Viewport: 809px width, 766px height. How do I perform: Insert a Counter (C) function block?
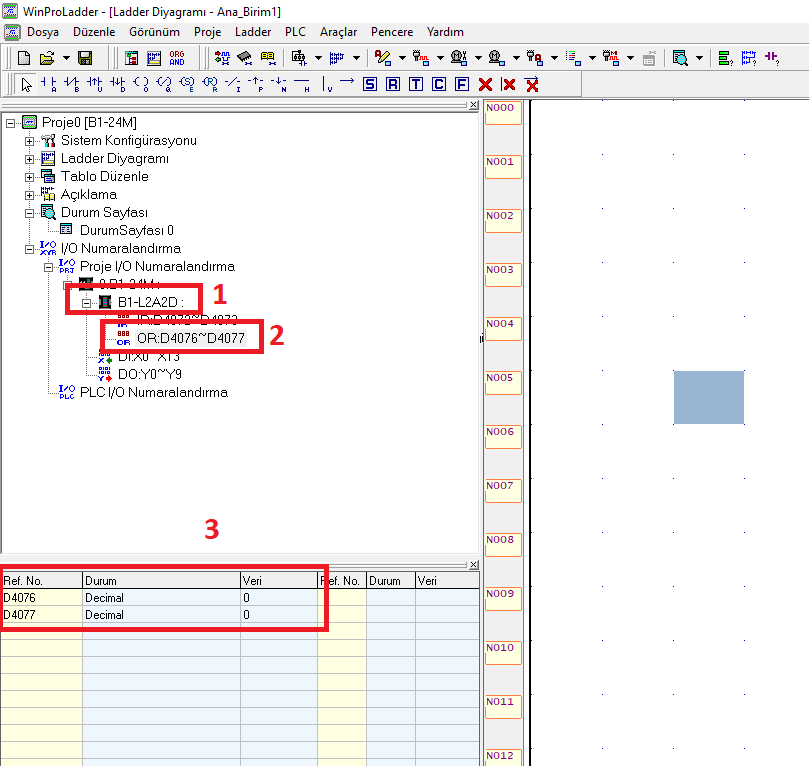[439, 84]
